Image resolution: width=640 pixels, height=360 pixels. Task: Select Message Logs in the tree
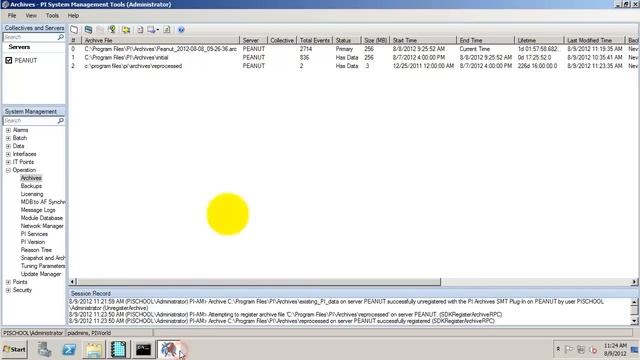(38, 210)
